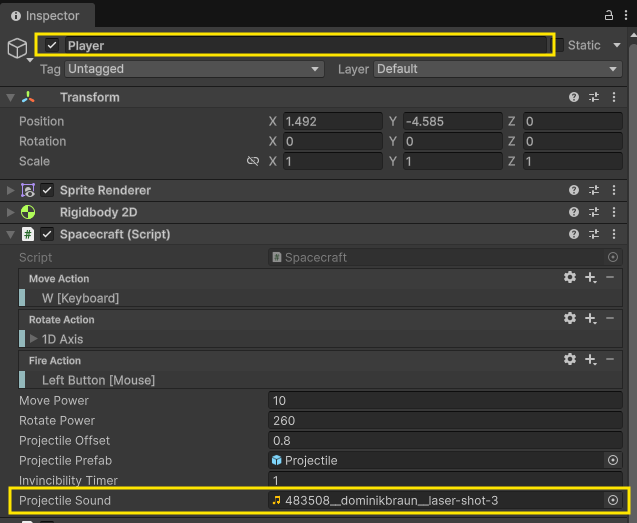Open Rotate Action settings gear

pyautogui.click(x=570, y=319)
